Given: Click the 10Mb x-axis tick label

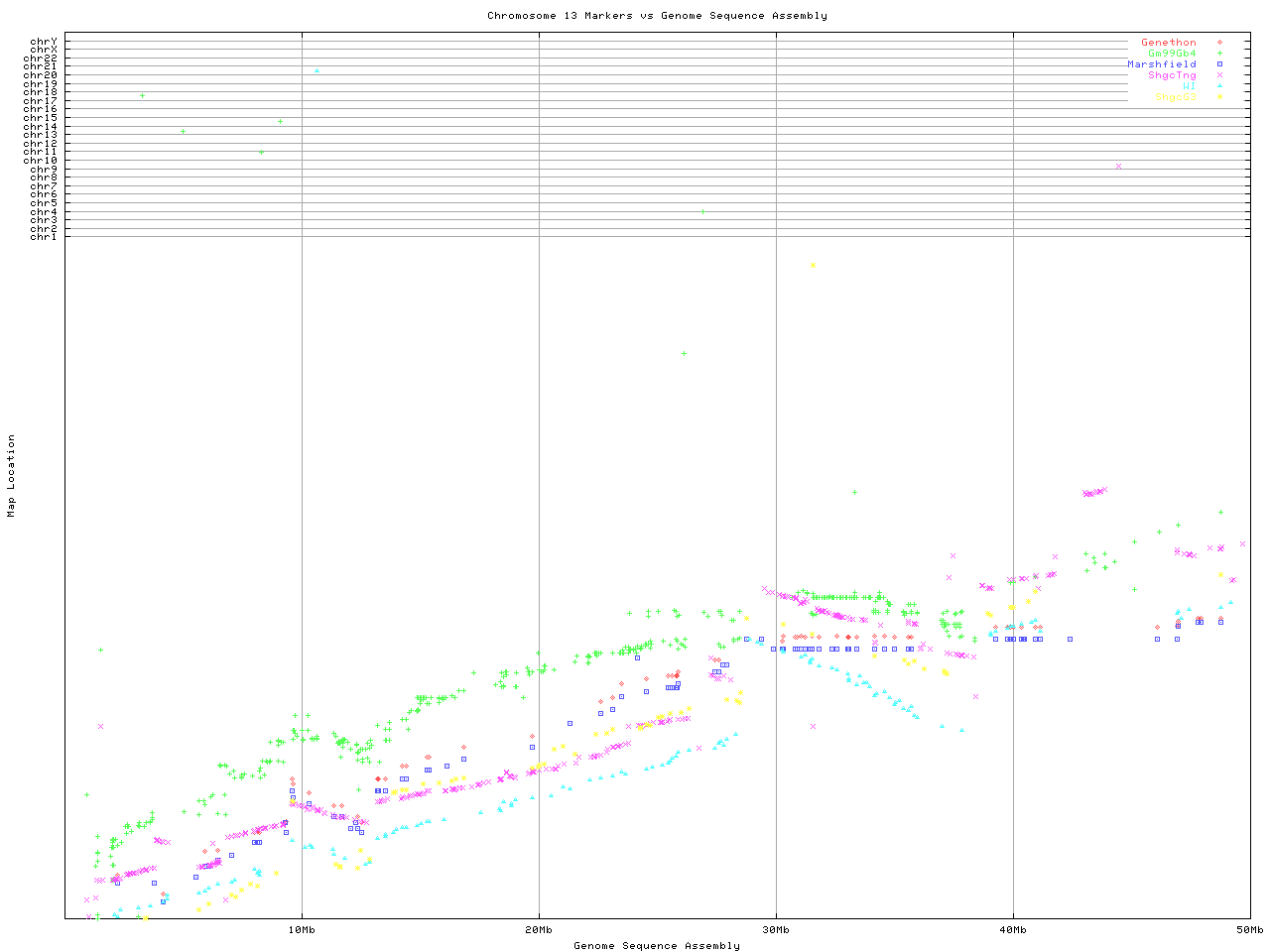Looking at the screenshot, I should pos(302,930).
